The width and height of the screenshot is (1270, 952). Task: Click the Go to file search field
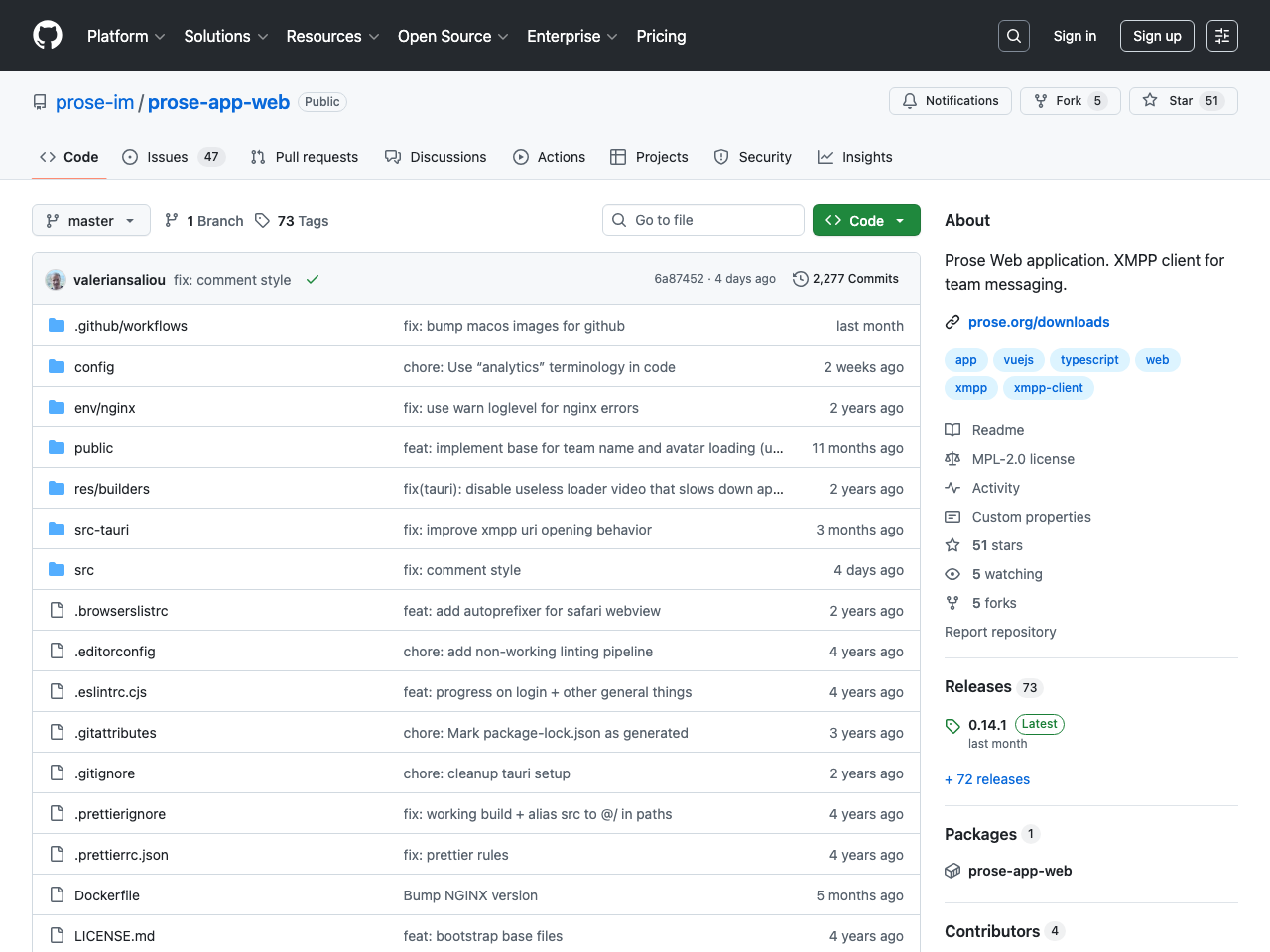click(x=703, y=220)
